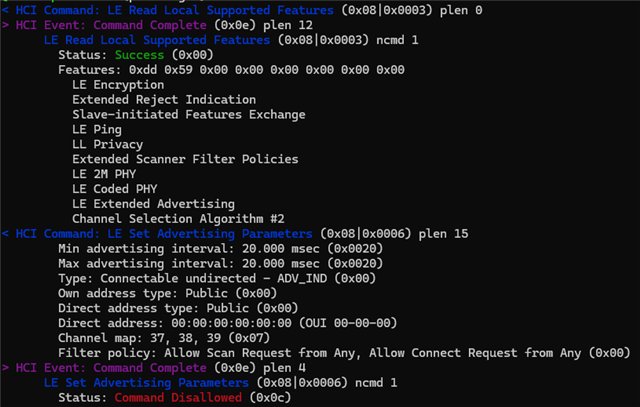Click the 'Extended Scanner Filter Policies' line
The height and width of the screenshot is (407, 640).
click(x=185, y=159)
